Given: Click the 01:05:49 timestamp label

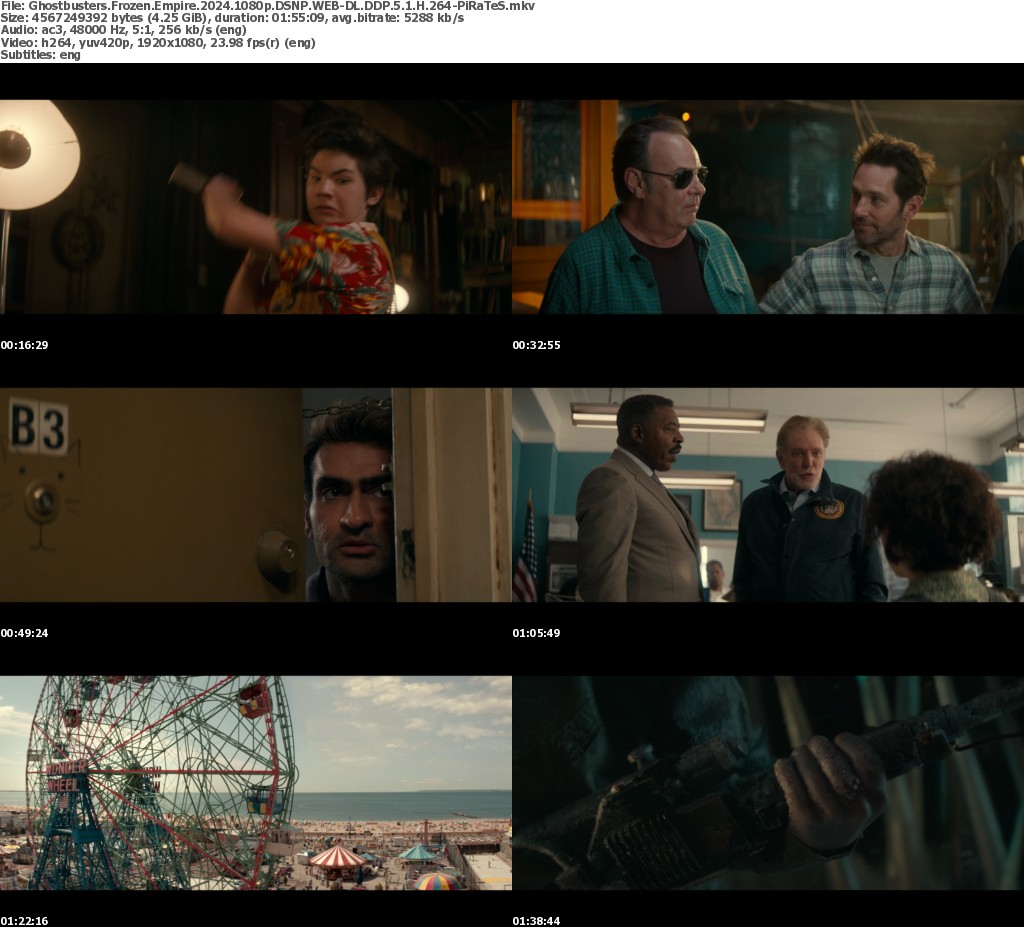Looking at the screenshot, I should tap(537, 633).
